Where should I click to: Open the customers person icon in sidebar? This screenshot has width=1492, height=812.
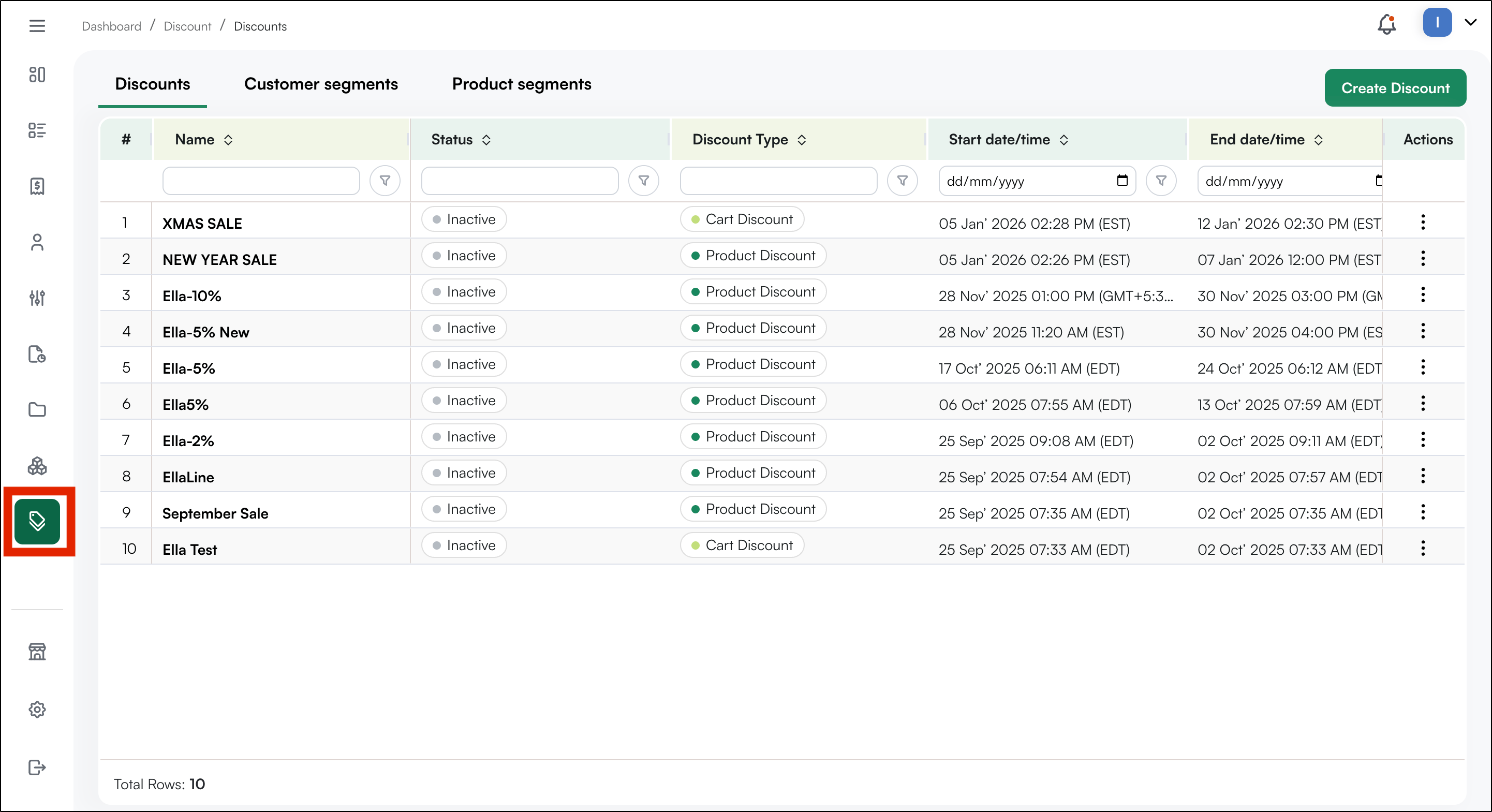coord(37,242)
